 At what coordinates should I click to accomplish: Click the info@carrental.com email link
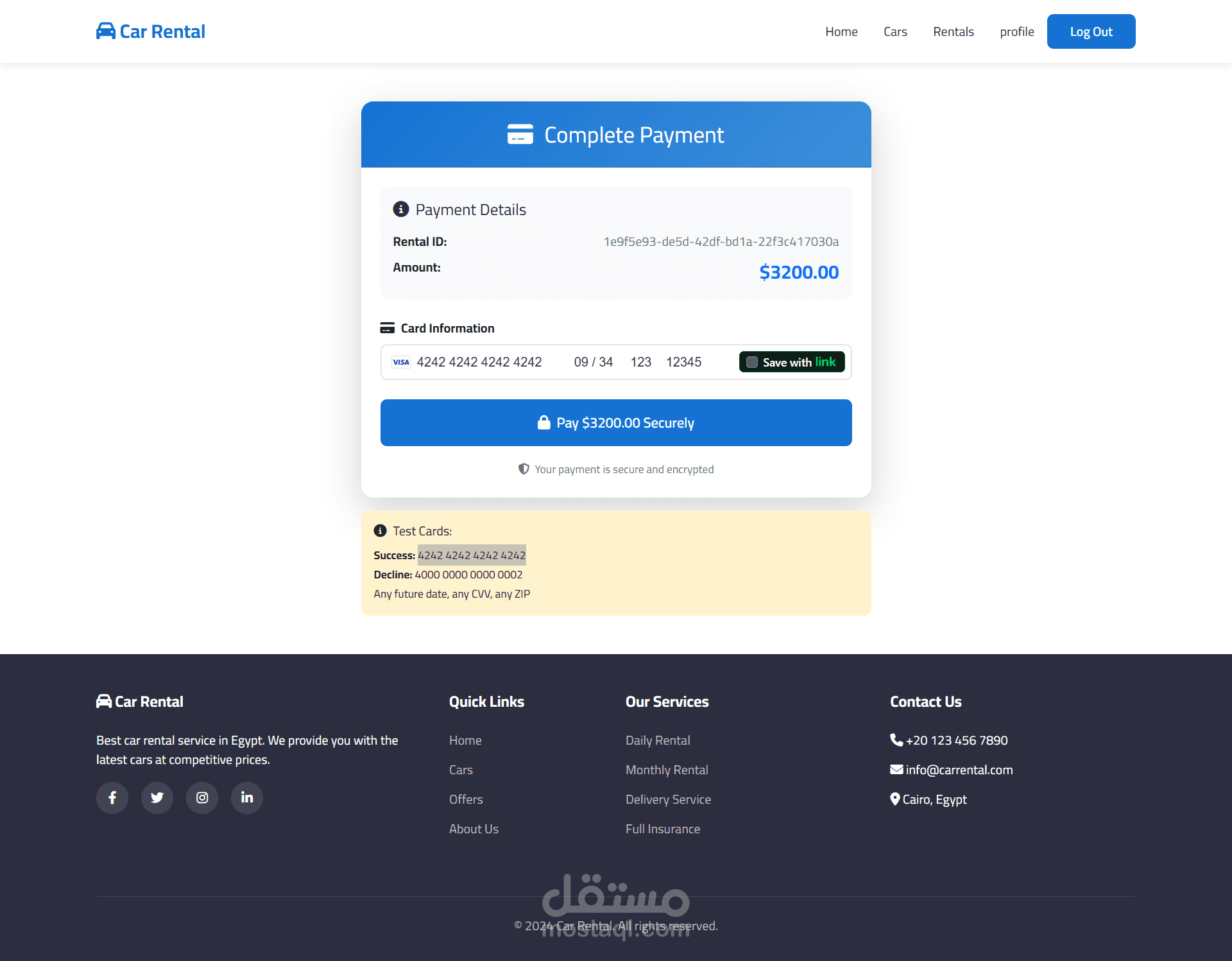tap(959, 770)
